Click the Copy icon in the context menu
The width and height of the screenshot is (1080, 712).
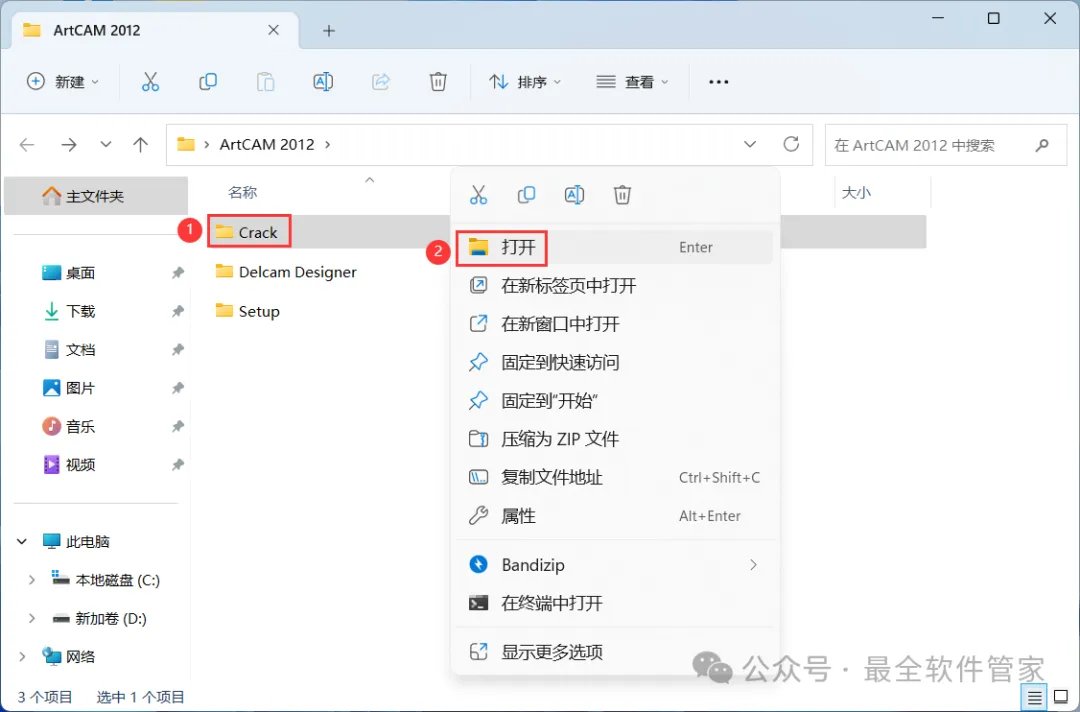click(x=526, y=195)
